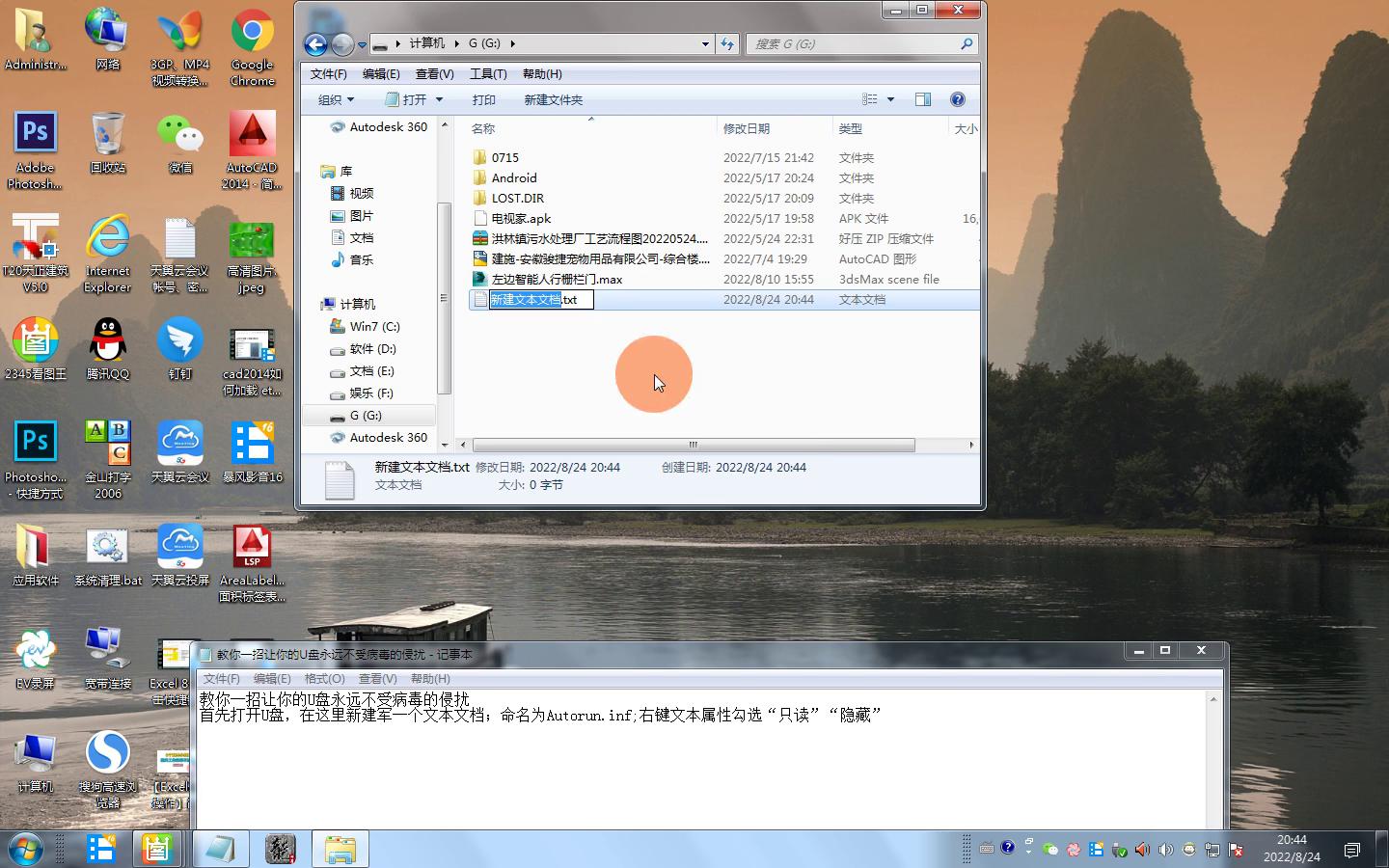
Task: Click the Explorer back navigation arrow
Action: click(x=315, y=44)
